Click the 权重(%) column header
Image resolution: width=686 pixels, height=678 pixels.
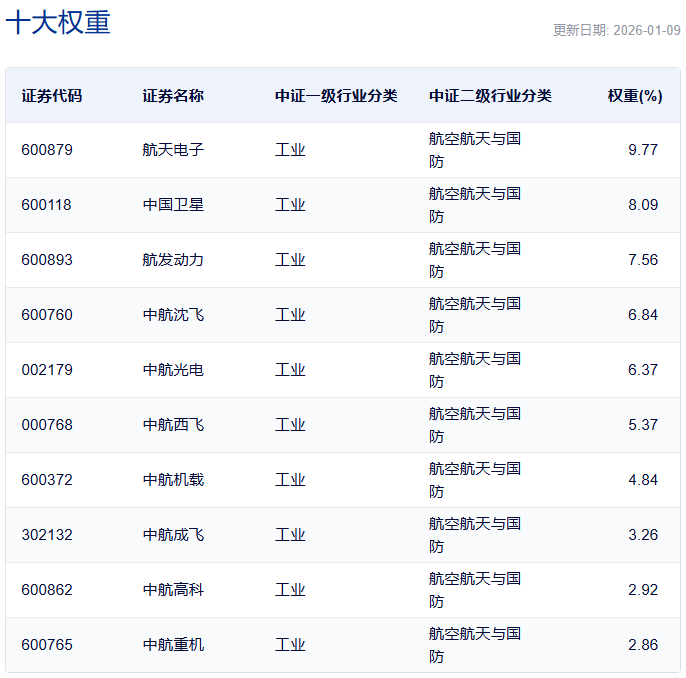[x=634, y=96]
